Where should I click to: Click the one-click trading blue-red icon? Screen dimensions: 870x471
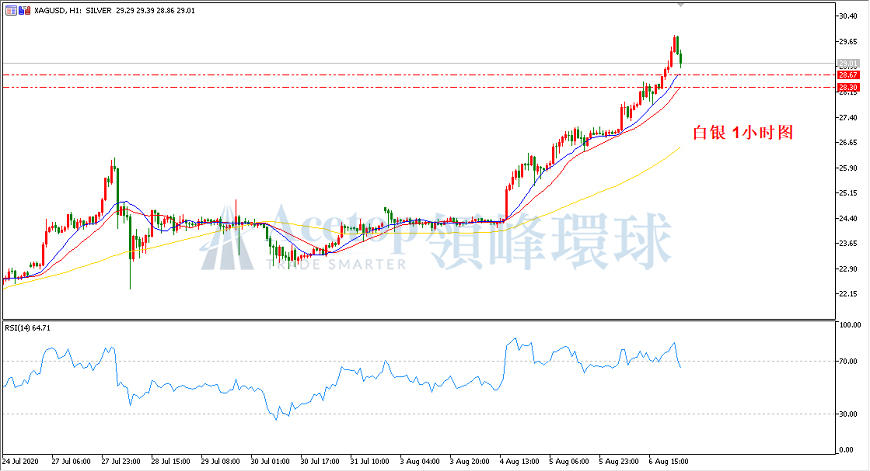24,10
